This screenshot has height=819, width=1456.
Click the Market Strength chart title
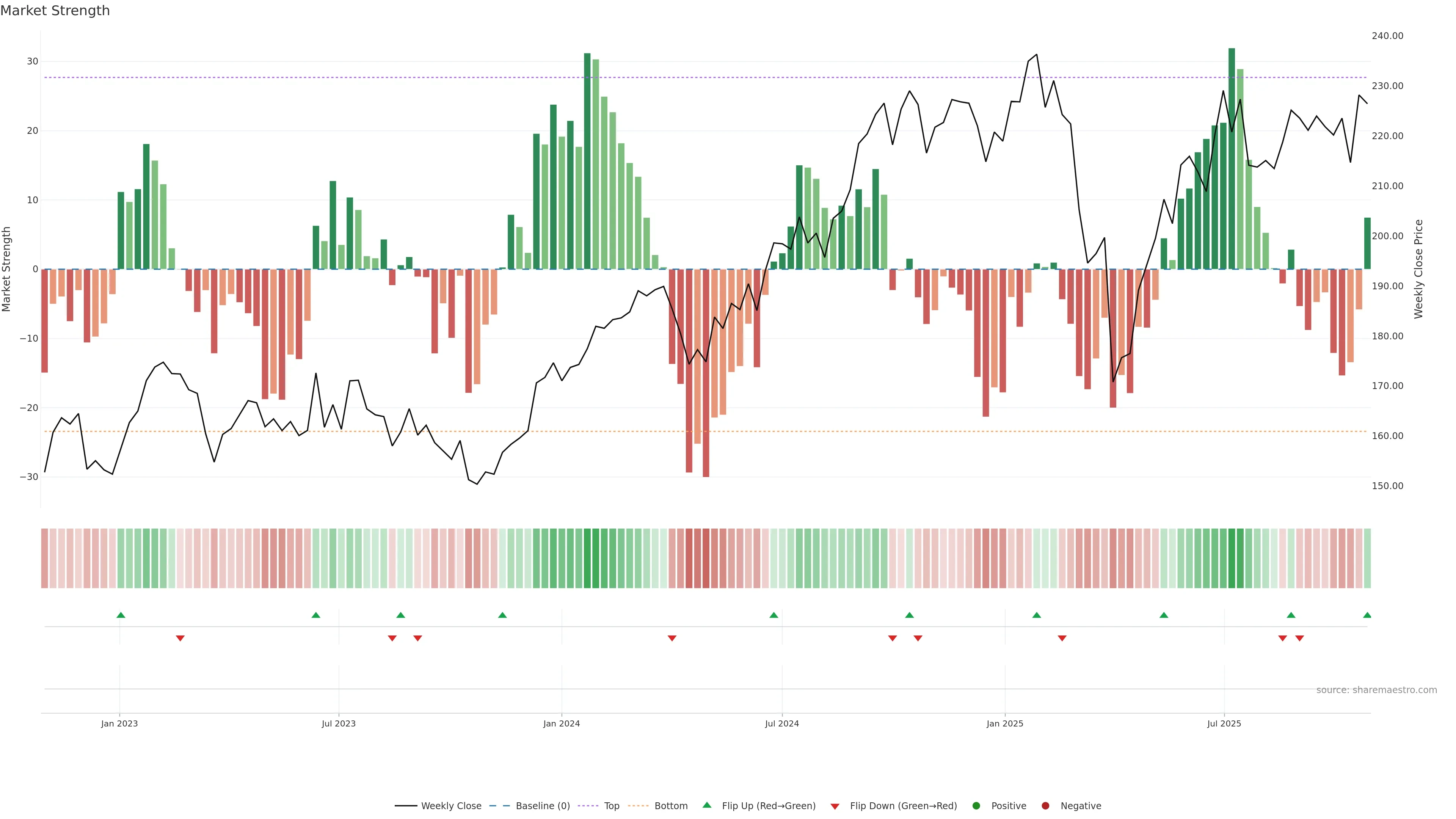(55, 11)
